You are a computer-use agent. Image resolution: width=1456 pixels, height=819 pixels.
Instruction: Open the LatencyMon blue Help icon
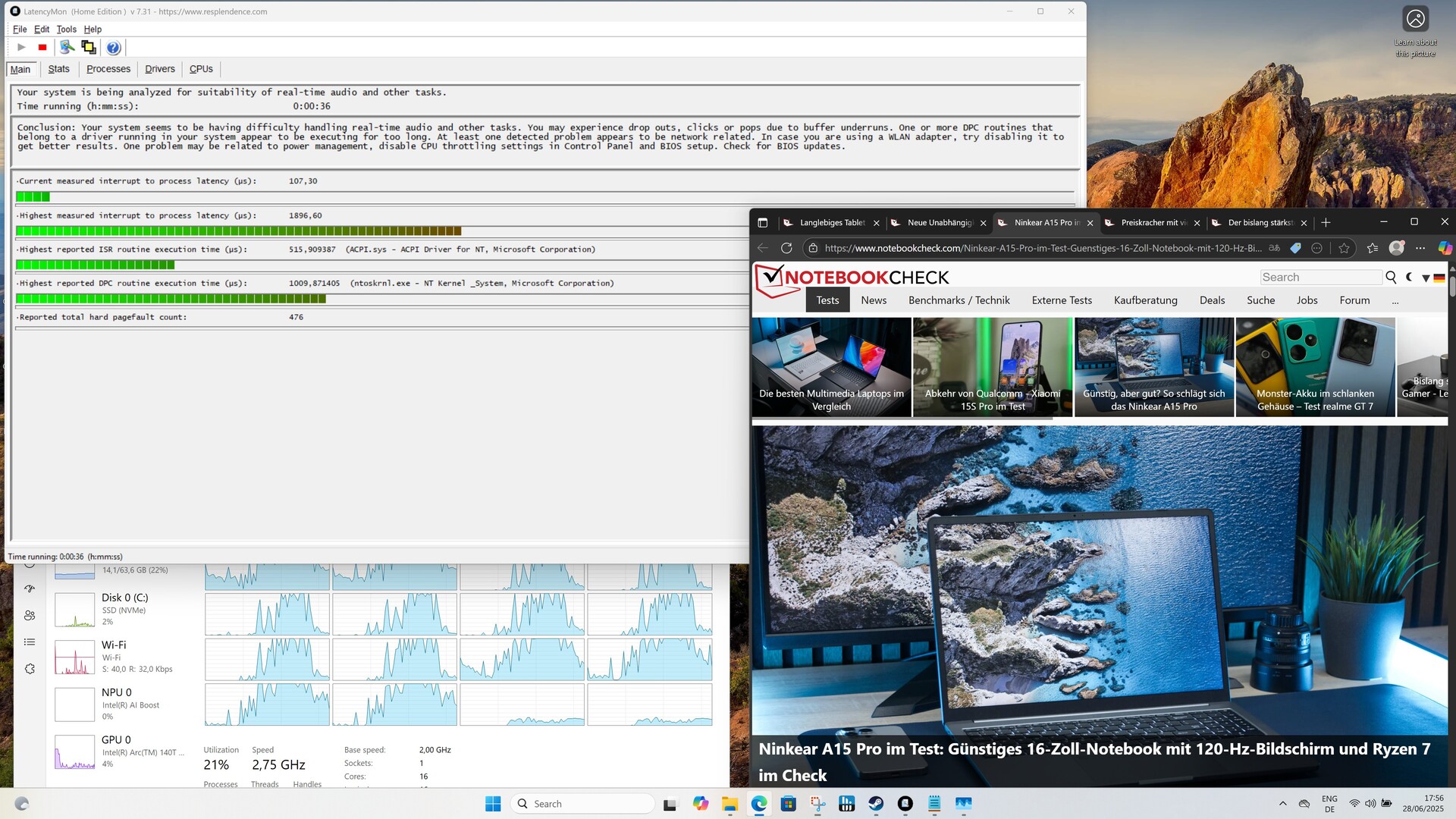113,48
